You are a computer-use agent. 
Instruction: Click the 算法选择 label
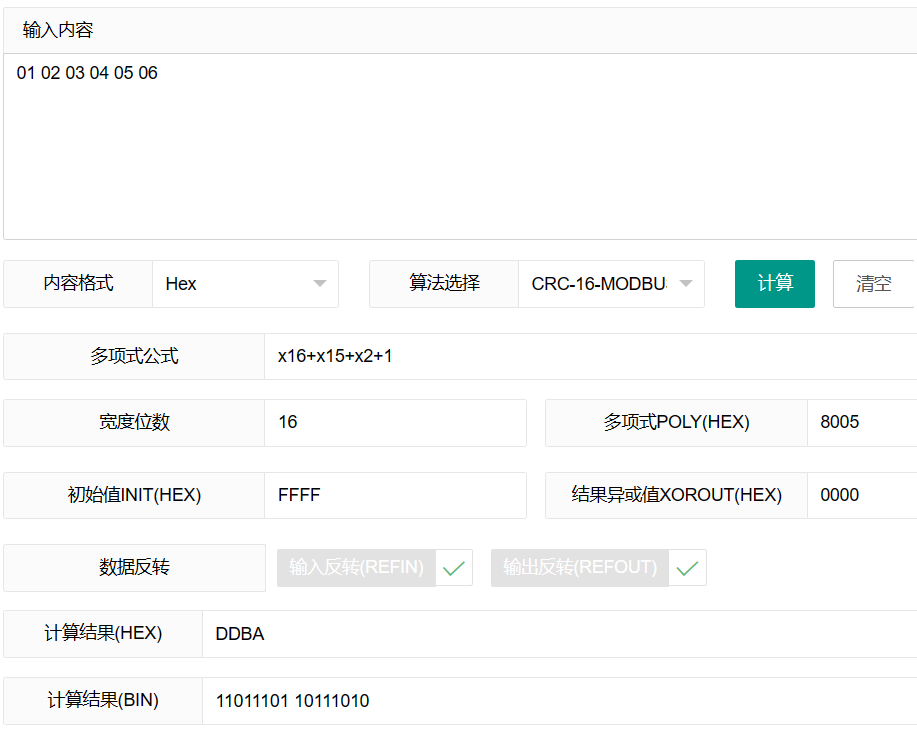[x=444, y=284]
